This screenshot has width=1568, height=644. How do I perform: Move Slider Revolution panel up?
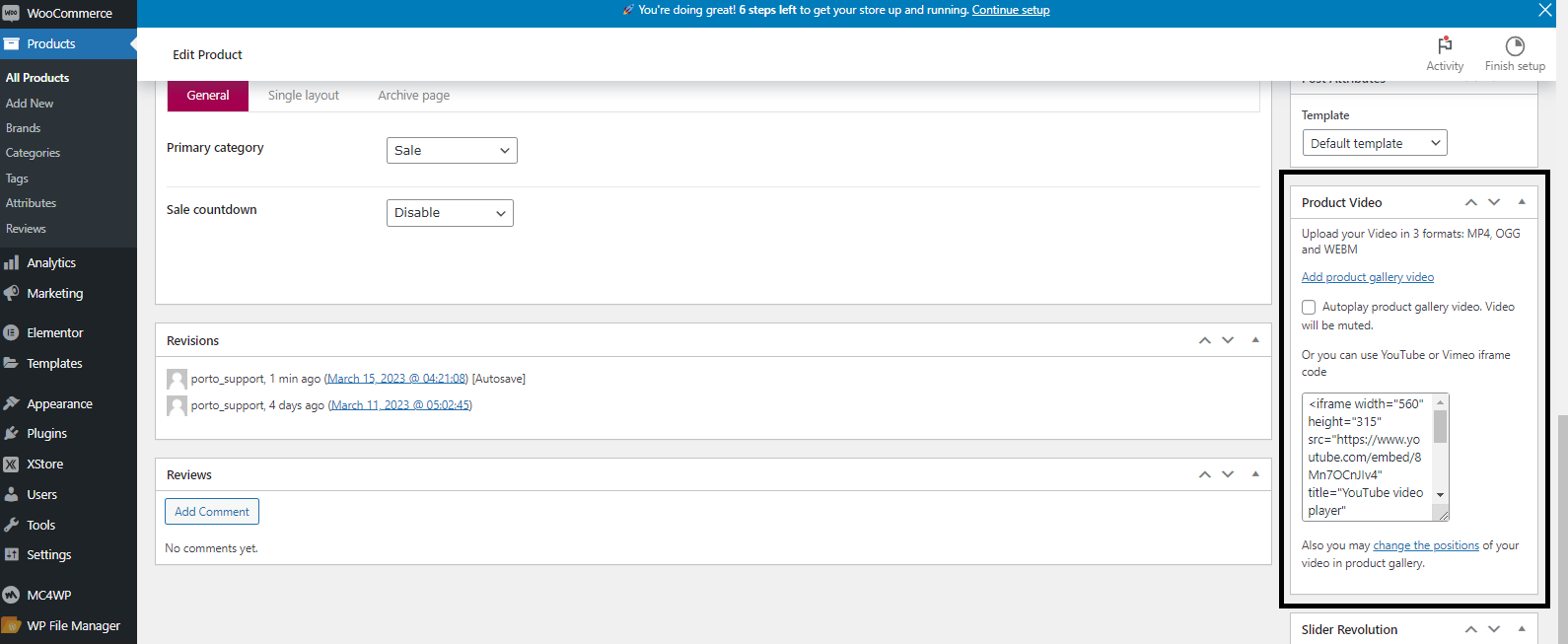point(1470,629)
